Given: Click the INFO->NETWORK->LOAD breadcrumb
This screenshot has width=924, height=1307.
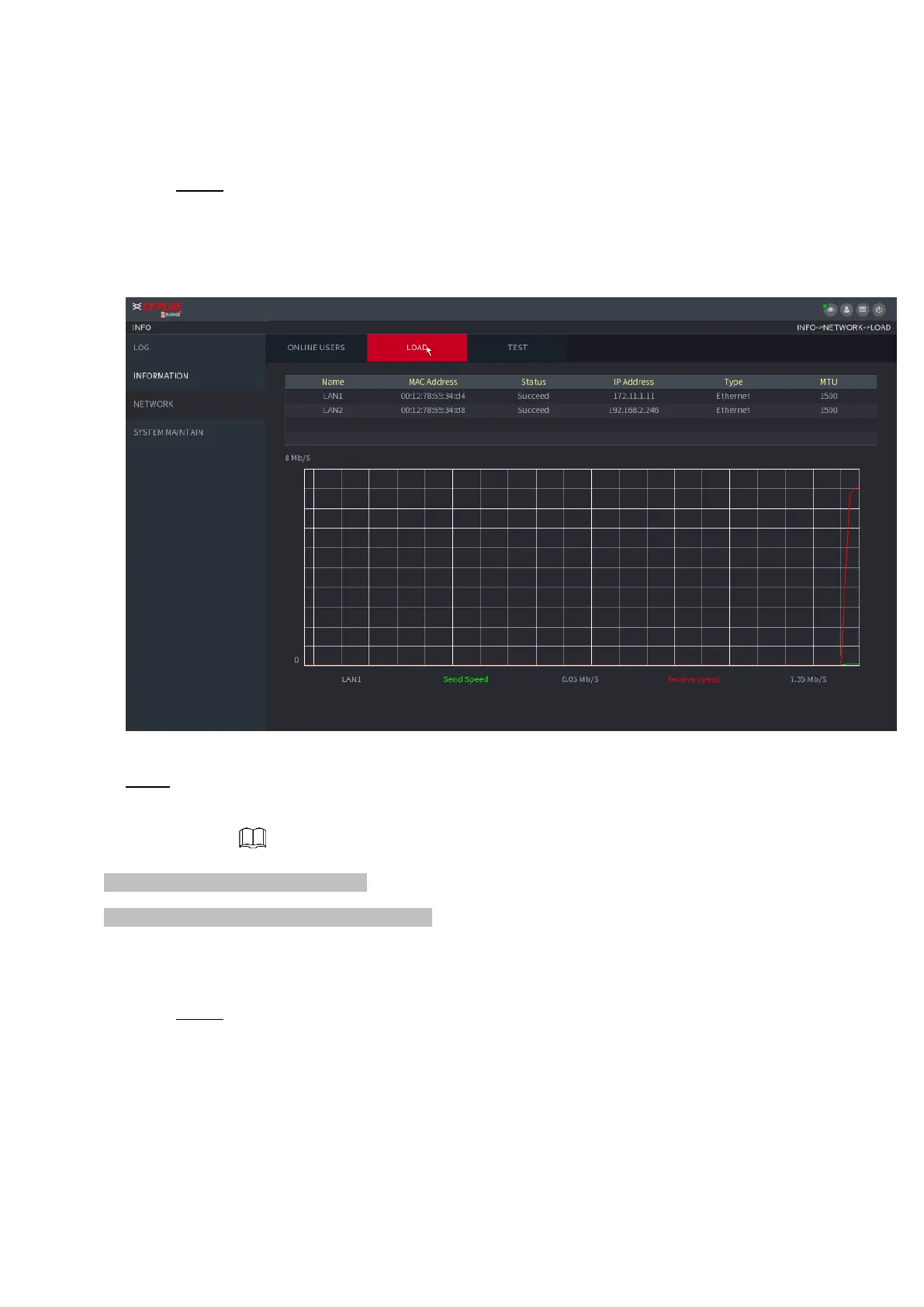Looking at the screenshot, I should pyautogui.click(x=843, y=328).
